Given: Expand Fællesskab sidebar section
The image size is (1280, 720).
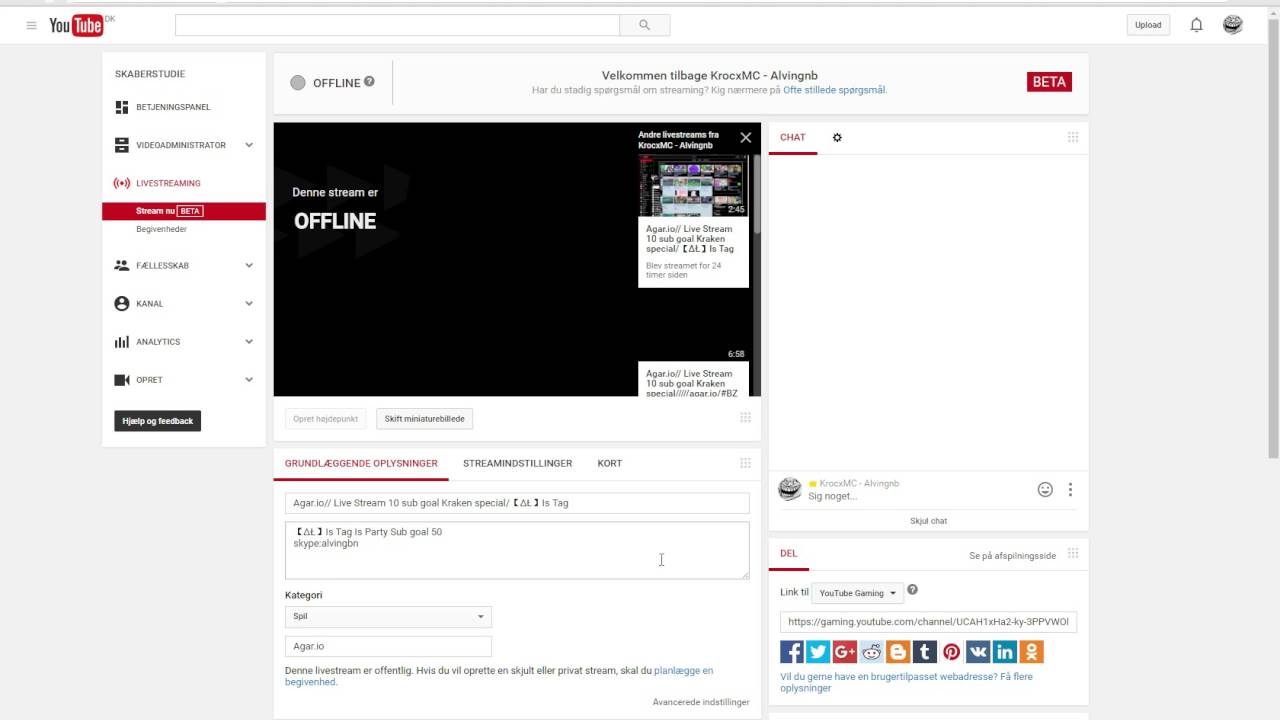Looking at the screenshot, I should coord(249,265).
